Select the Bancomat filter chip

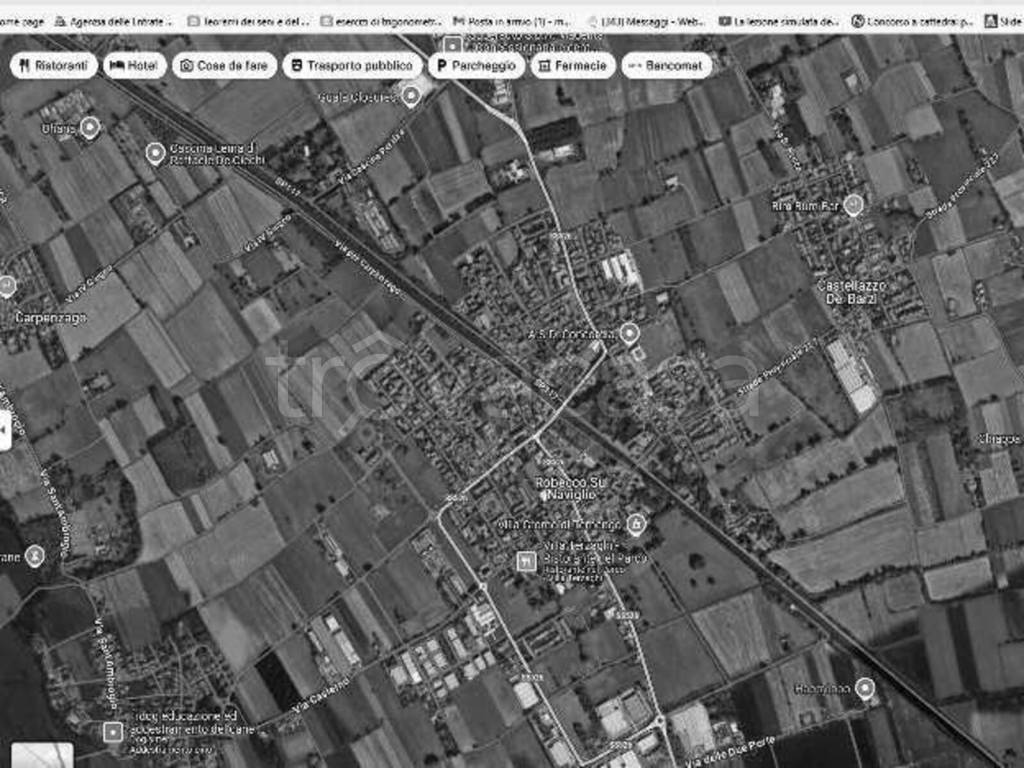(x=666, y=65)
